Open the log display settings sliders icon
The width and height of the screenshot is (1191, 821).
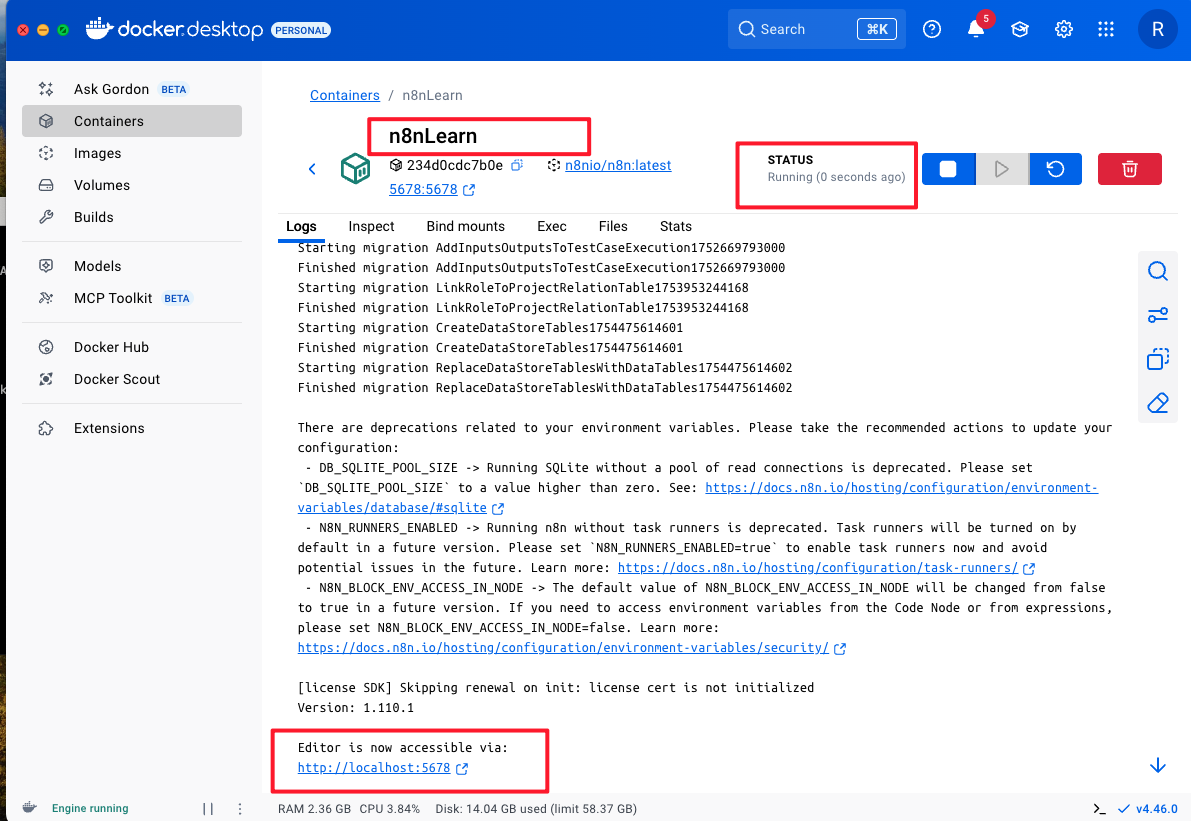[1158, 314]
